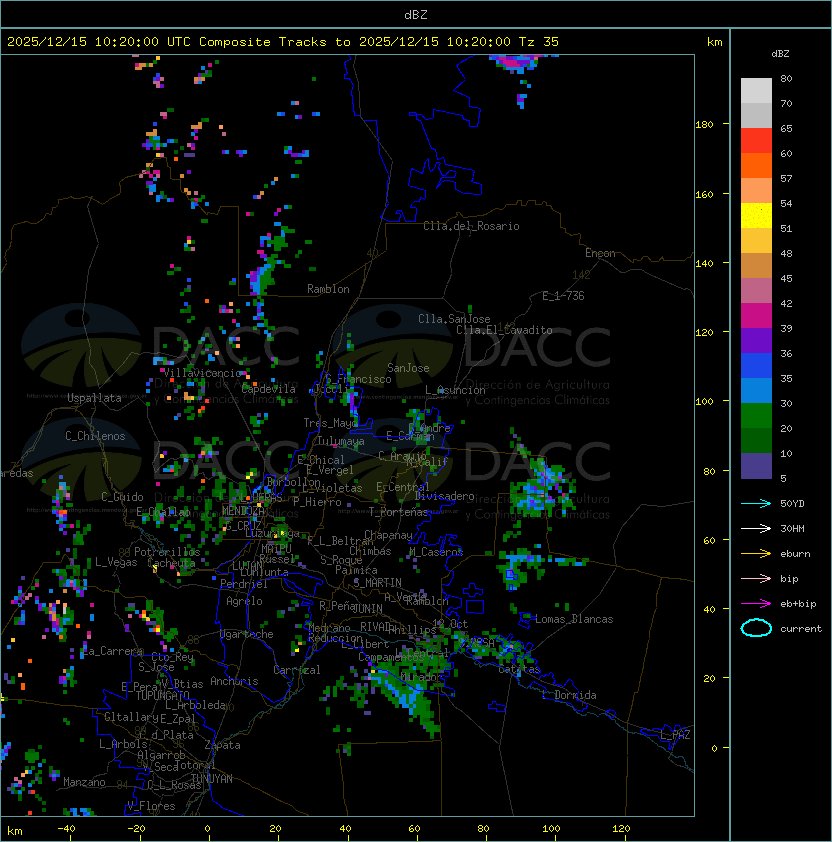This screenshot has height=842, width=832.
Task: Click the 'L_Asuncion' map label
Action: (x=455, y=390)
